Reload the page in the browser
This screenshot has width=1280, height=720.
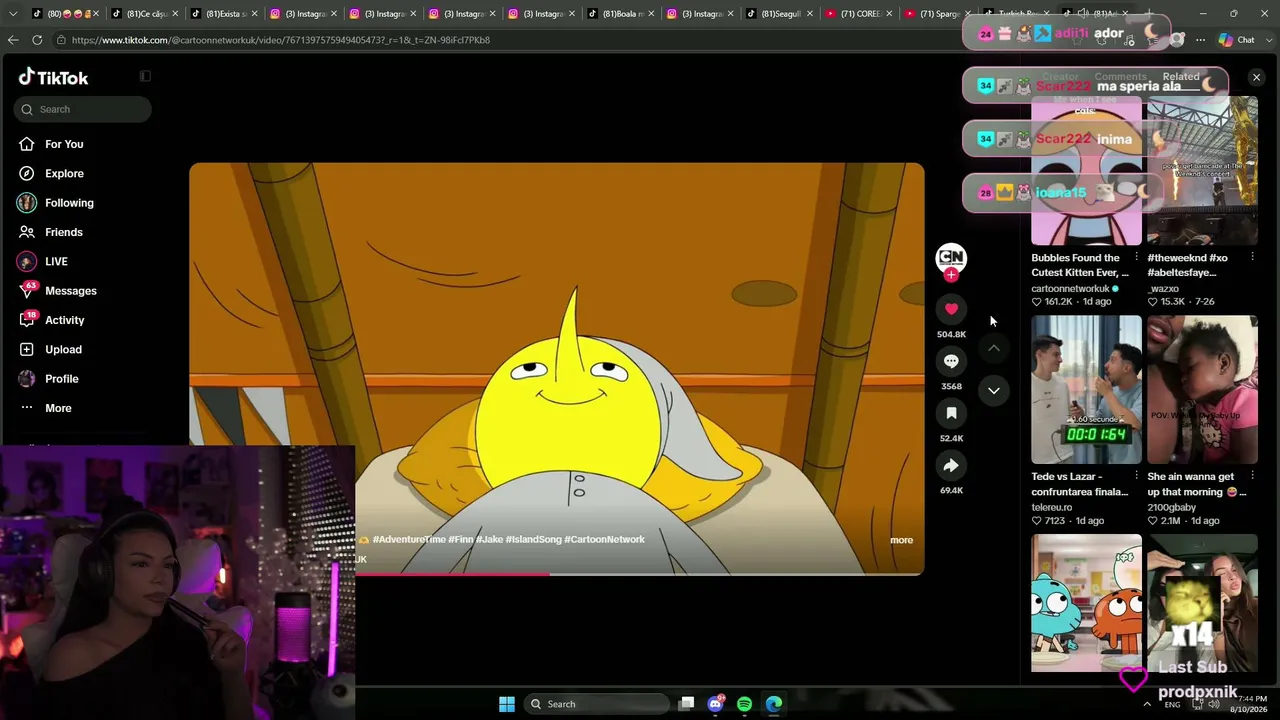37,40
